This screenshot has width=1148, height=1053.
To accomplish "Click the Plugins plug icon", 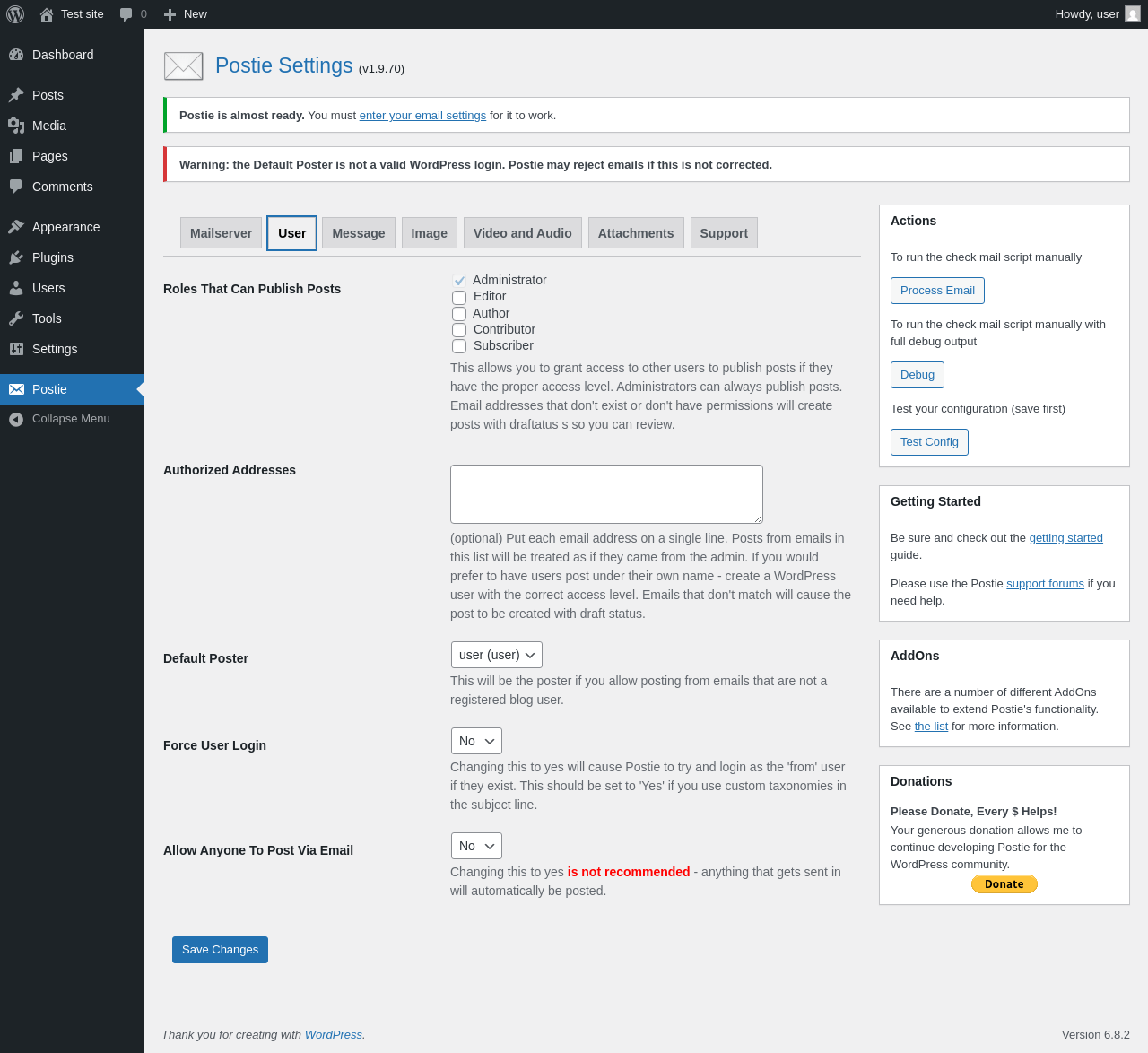I will pos(16,257).
